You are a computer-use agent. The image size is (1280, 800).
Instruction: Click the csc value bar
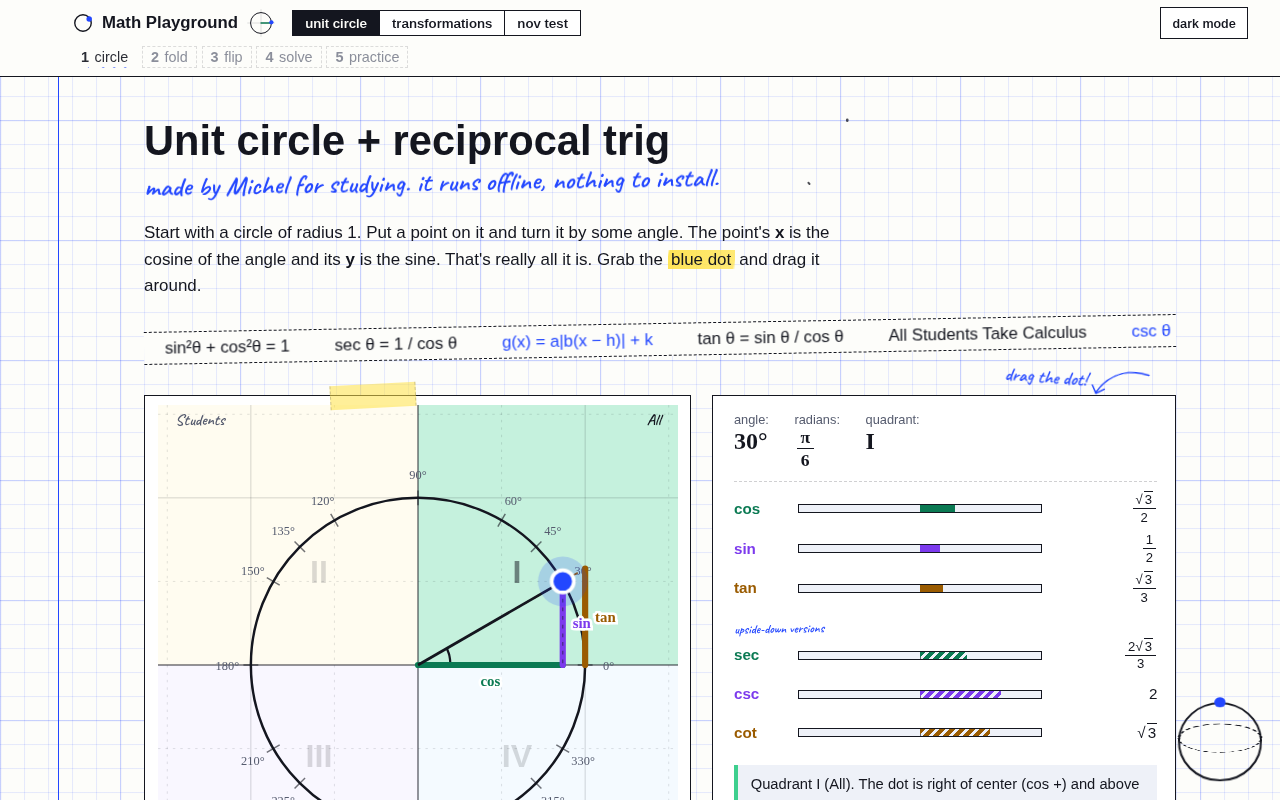[920, 694]
